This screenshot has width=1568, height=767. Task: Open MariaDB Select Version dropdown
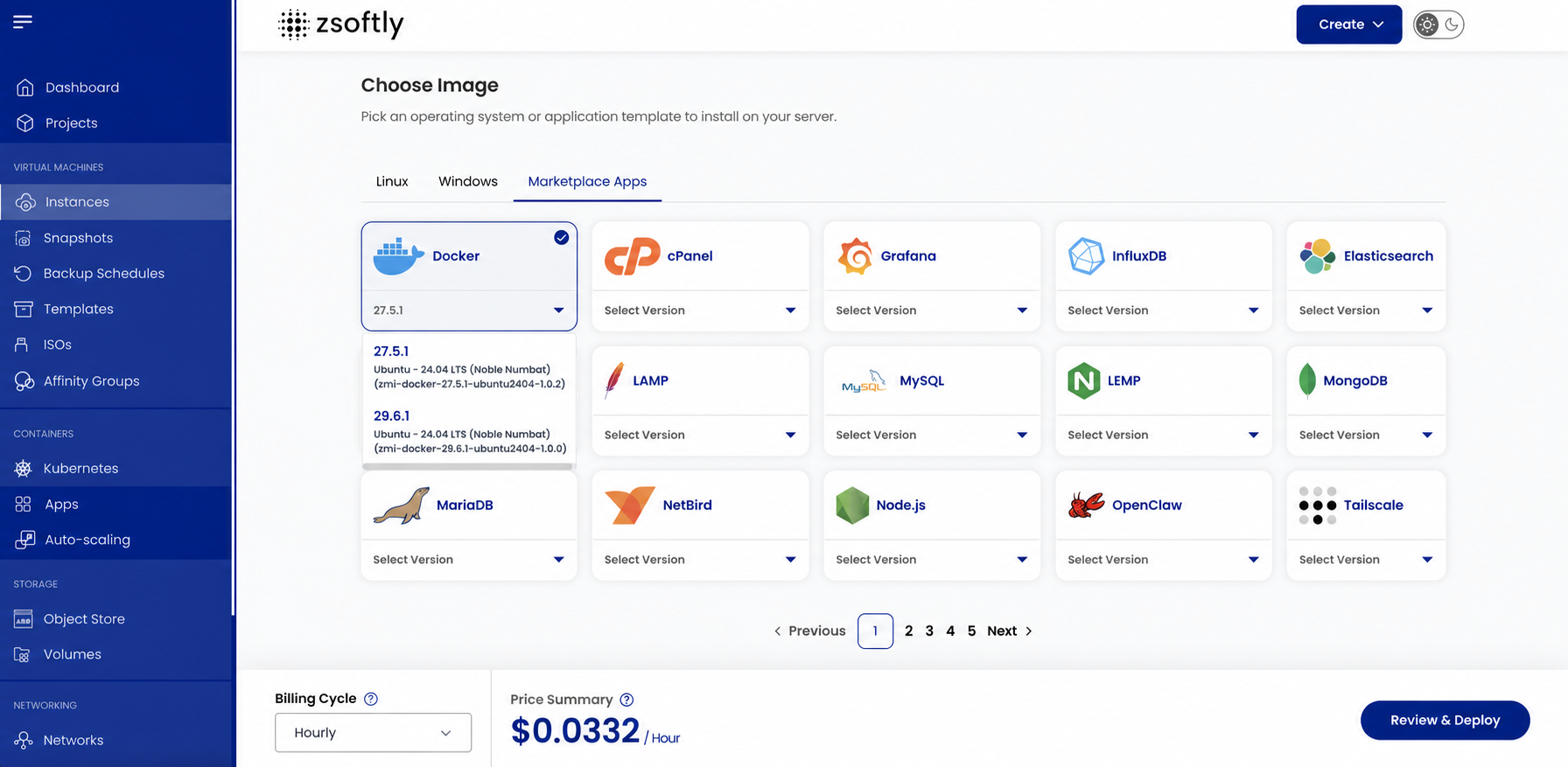(x=469, y=560)
